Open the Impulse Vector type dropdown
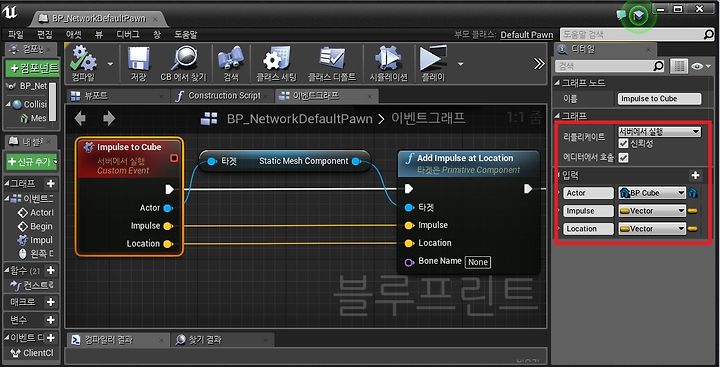This screenshot has height=367, width=720. pyautogui.click(x=652, y=211)
